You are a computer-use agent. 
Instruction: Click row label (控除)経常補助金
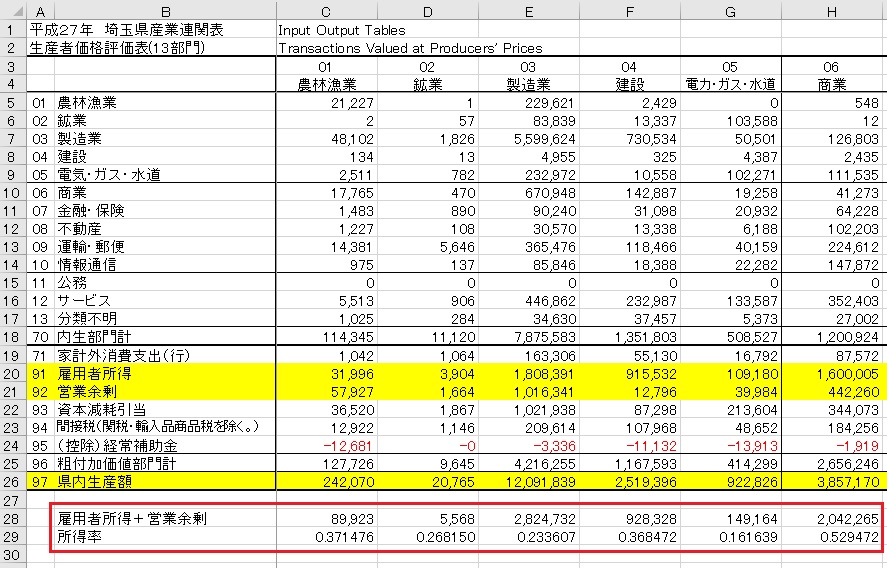[x=117, y=445]
